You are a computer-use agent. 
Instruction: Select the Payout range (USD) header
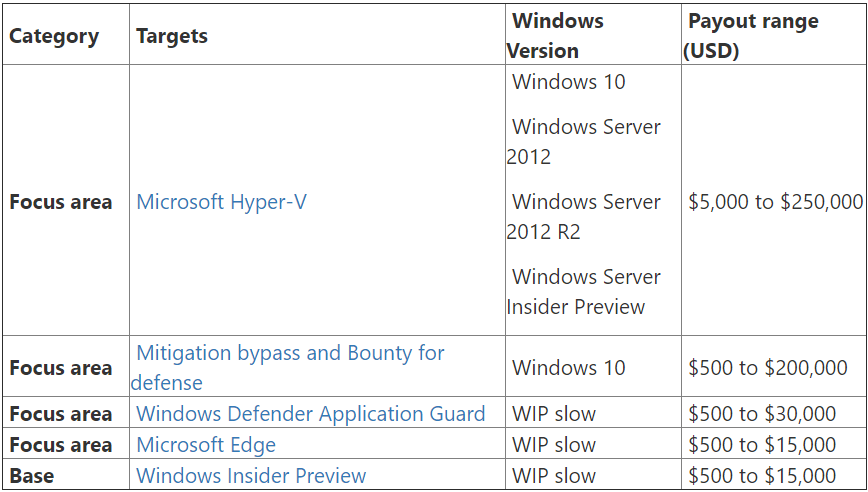point(752,35)
